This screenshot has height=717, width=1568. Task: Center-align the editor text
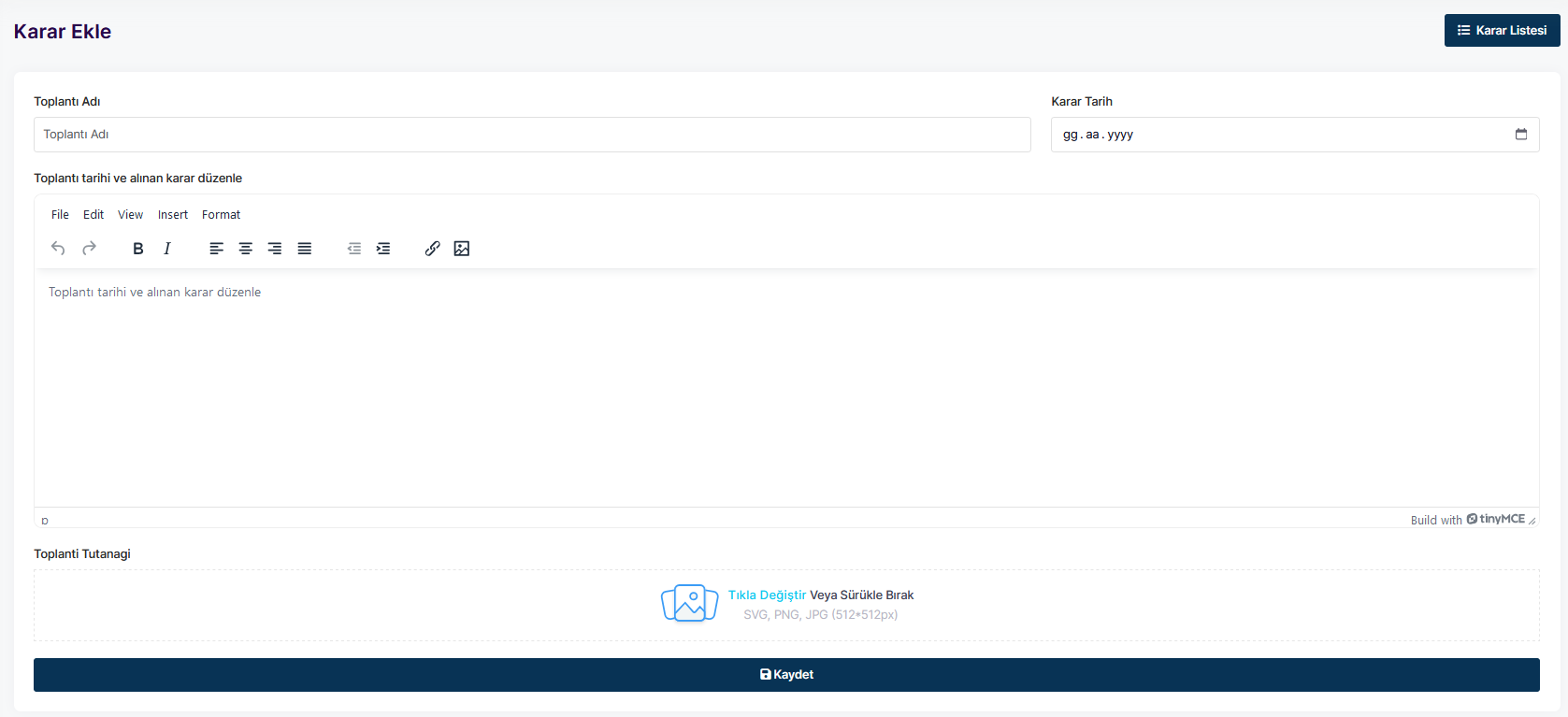coord(246,249)
